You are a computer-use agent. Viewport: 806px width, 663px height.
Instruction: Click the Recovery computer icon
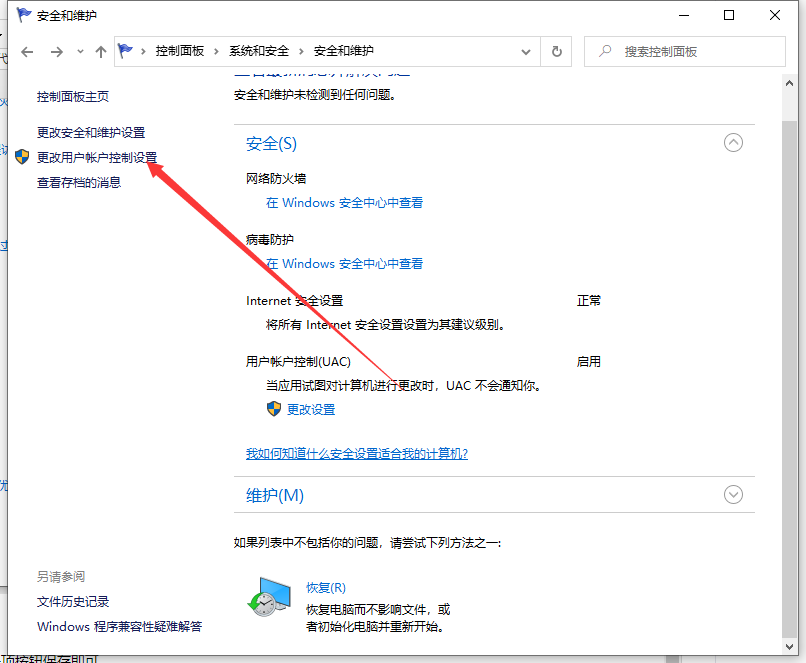tap(268, 598)
